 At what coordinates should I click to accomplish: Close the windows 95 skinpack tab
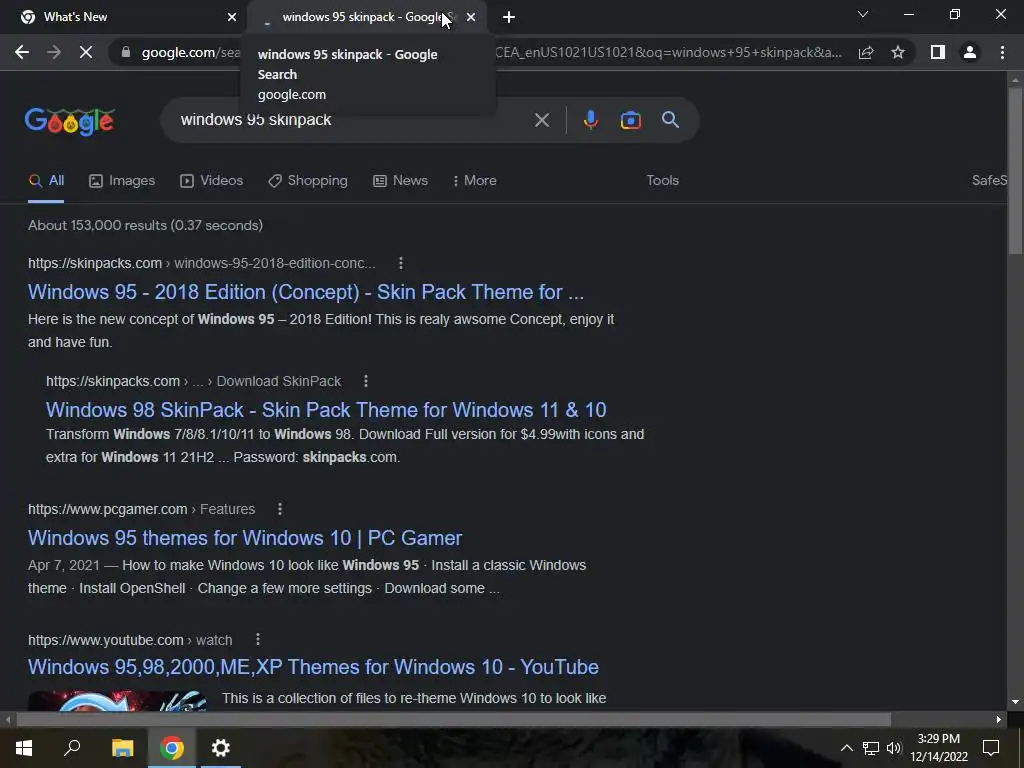(x=471, y=17)
